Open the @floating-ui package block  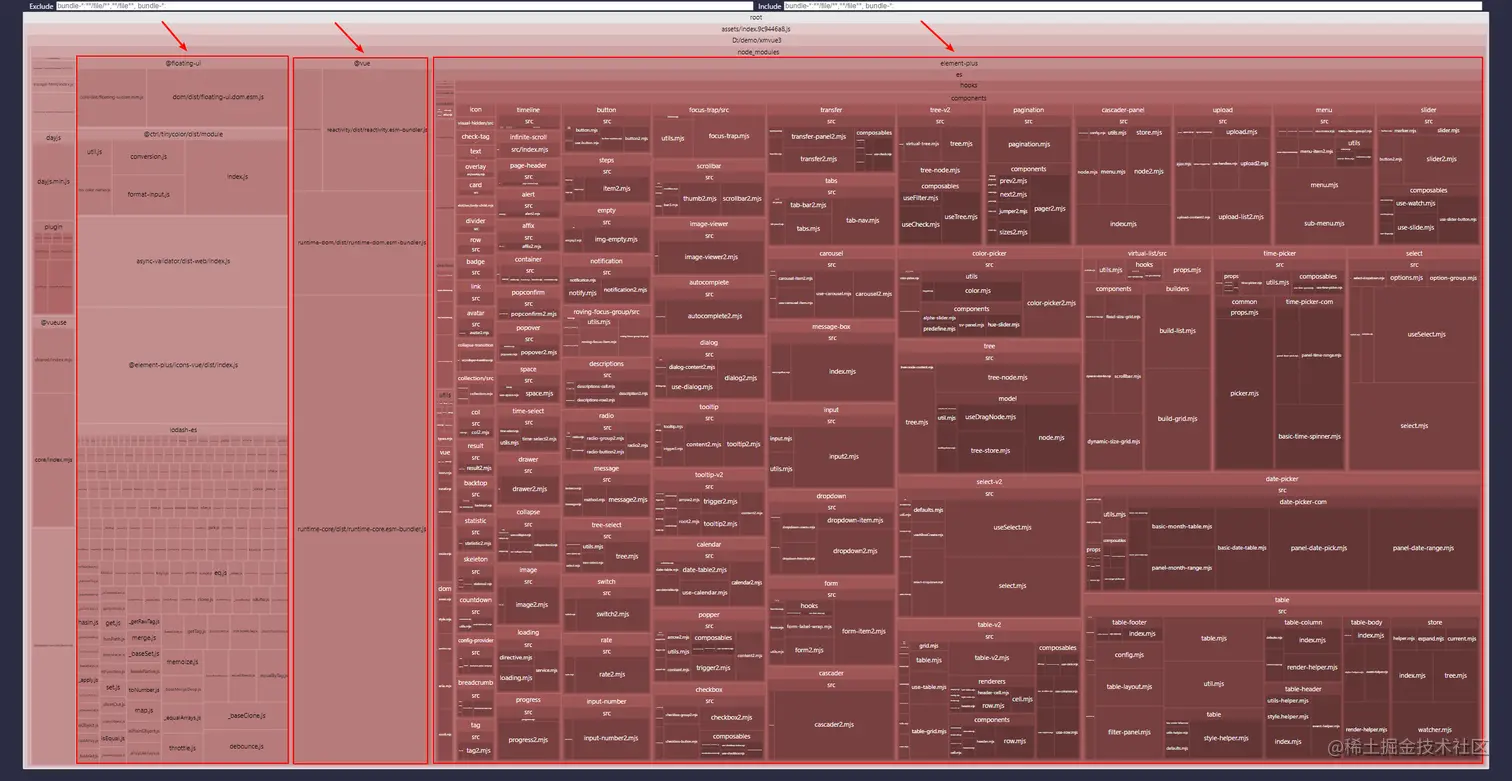(x=183, y=63)
